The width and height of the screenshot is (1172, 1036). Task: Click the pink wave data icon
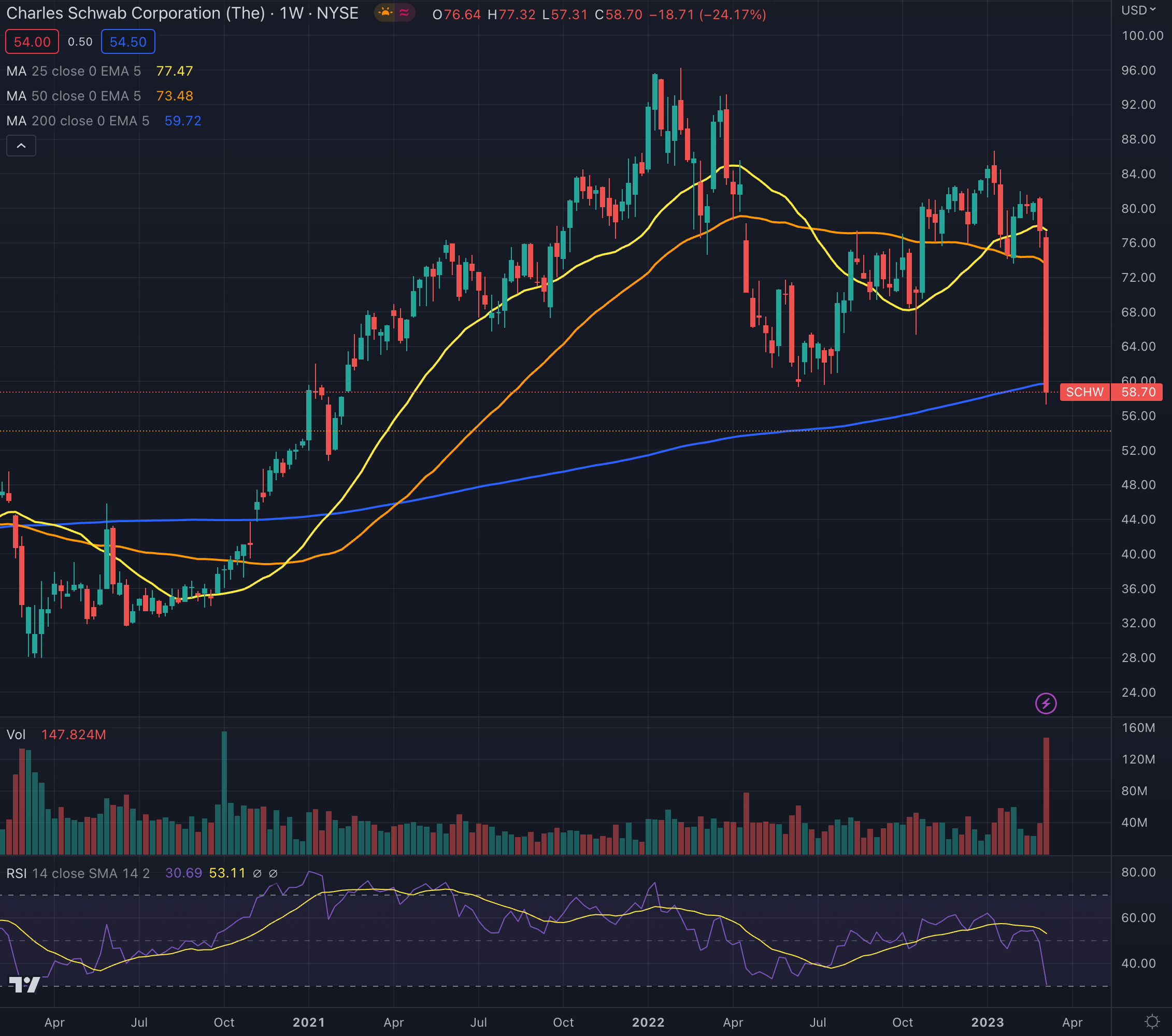[x=404, y=12]
